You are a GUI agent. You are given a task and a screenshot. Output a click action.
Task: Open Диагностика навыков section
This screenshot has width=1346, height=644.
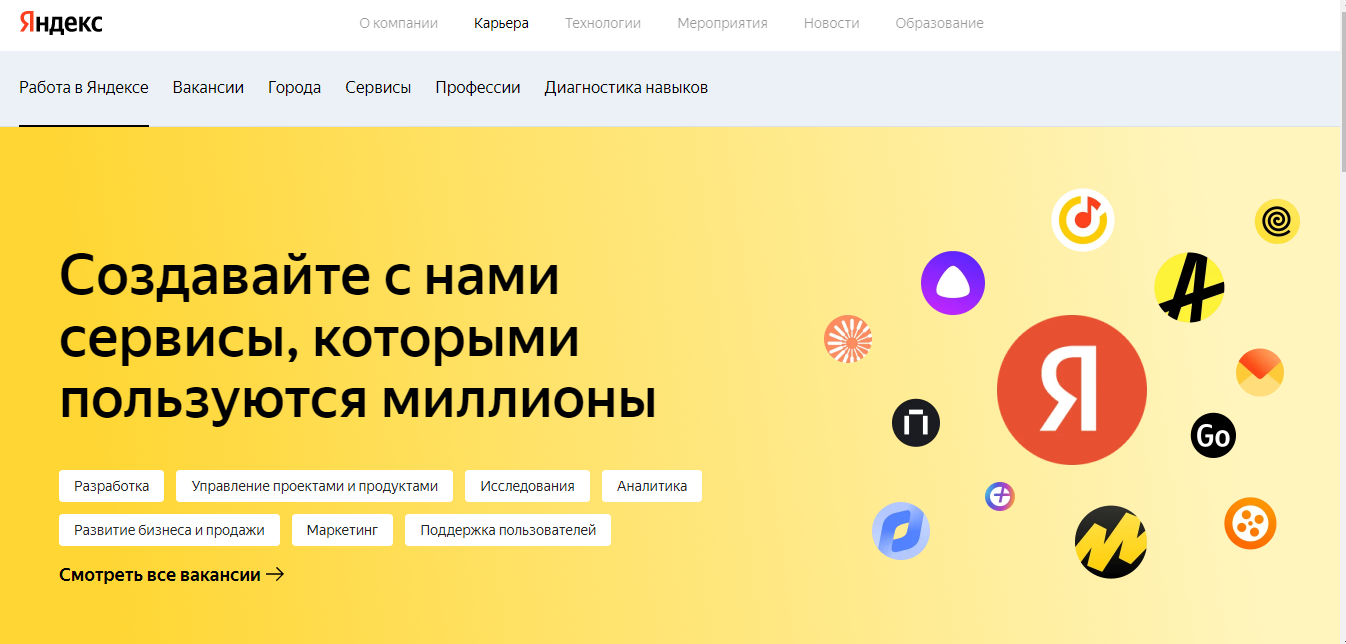click(625, 88)
